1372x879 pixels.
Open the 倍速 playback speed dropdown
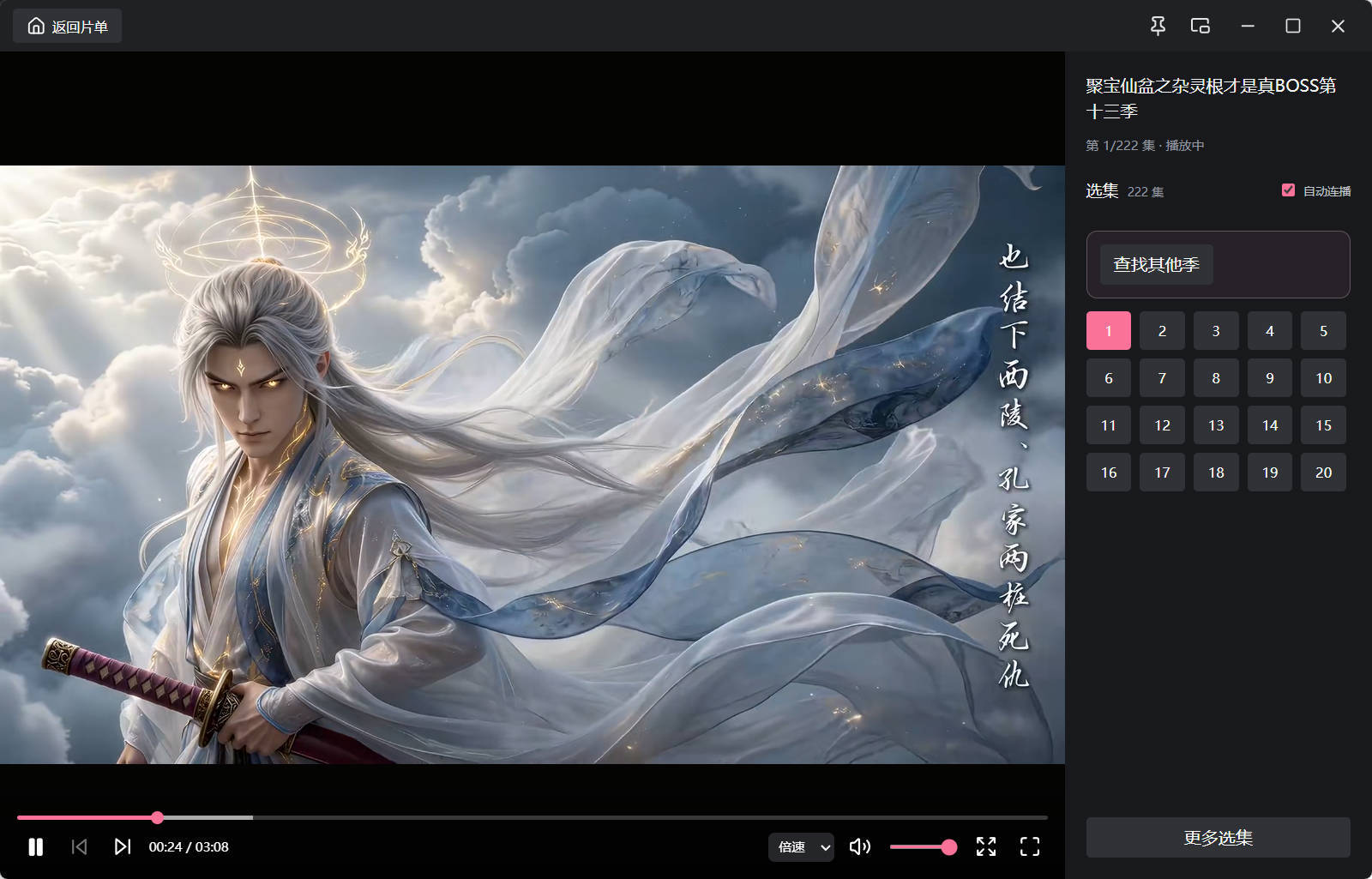coord(801,847)
